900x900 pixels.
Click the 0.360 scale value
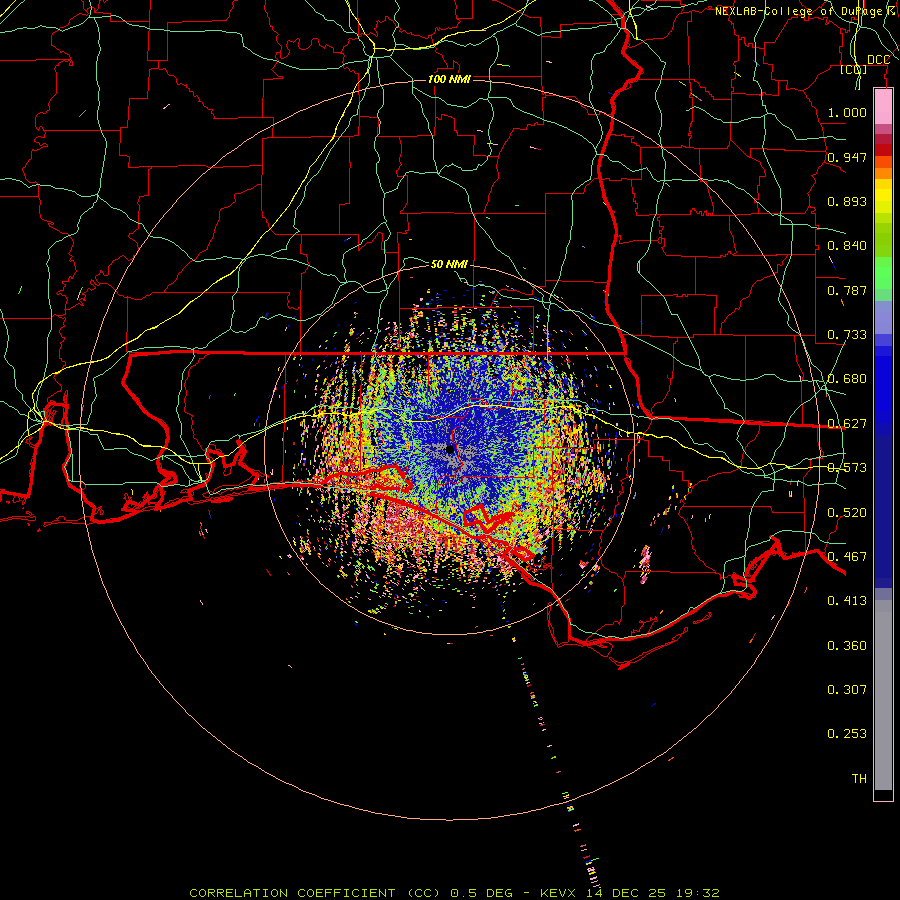tap(847, 646)
